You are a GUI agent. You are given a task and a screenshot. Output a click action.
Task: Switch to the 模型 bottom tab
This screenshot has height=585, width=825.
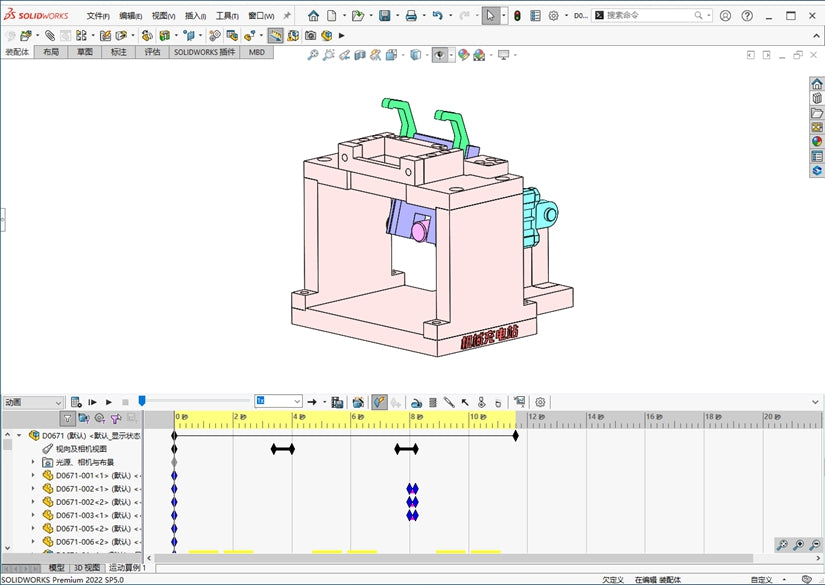56,568
